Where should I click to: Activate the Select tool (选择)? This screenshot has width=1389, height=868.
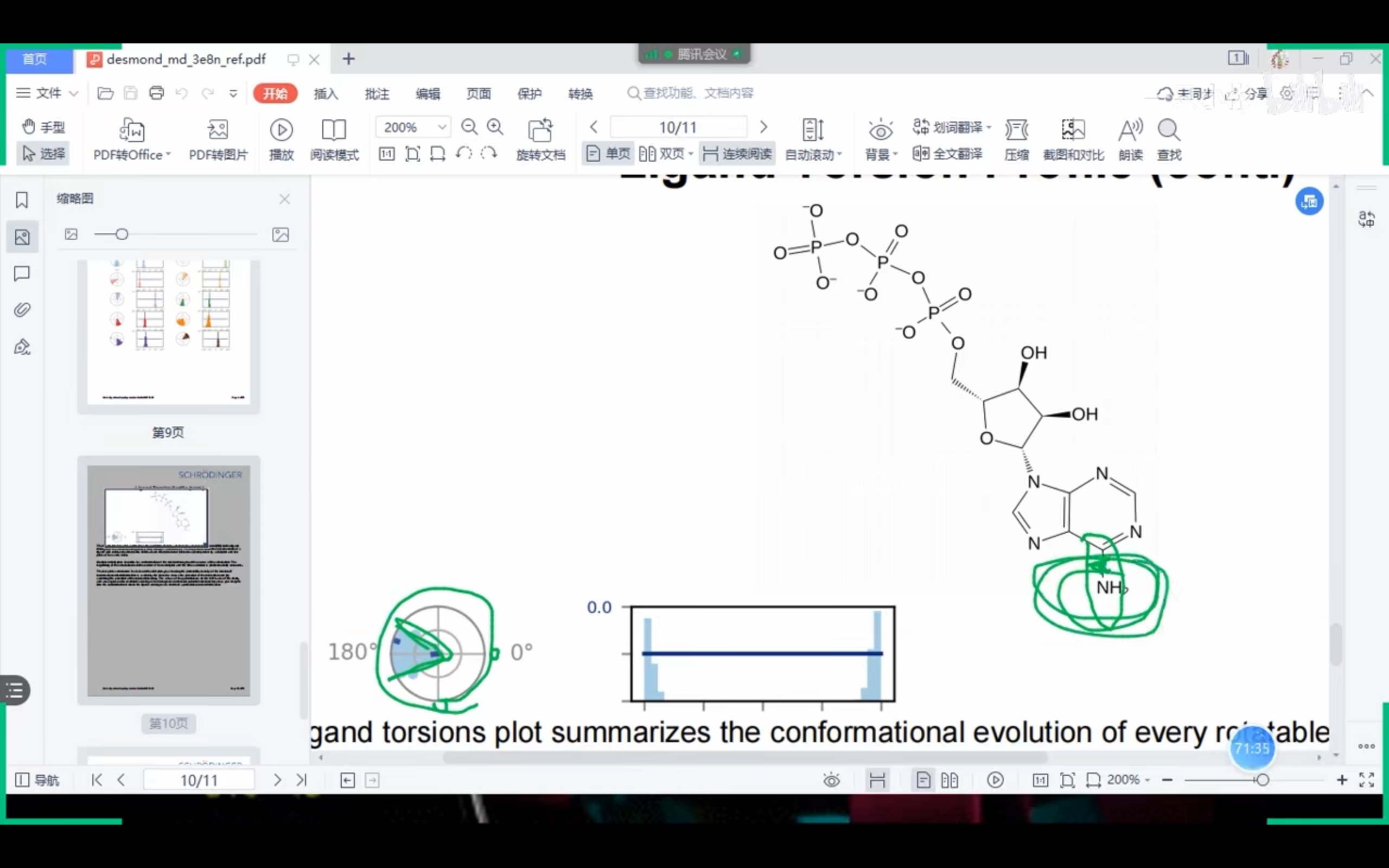click(43, 154)
